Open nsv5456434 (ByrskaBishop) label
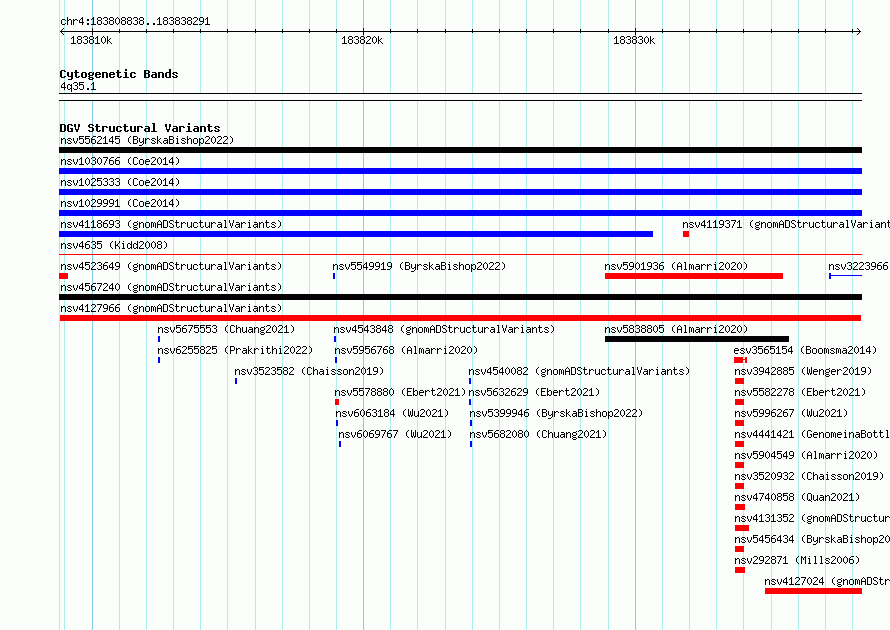 [x=812, y=539]
